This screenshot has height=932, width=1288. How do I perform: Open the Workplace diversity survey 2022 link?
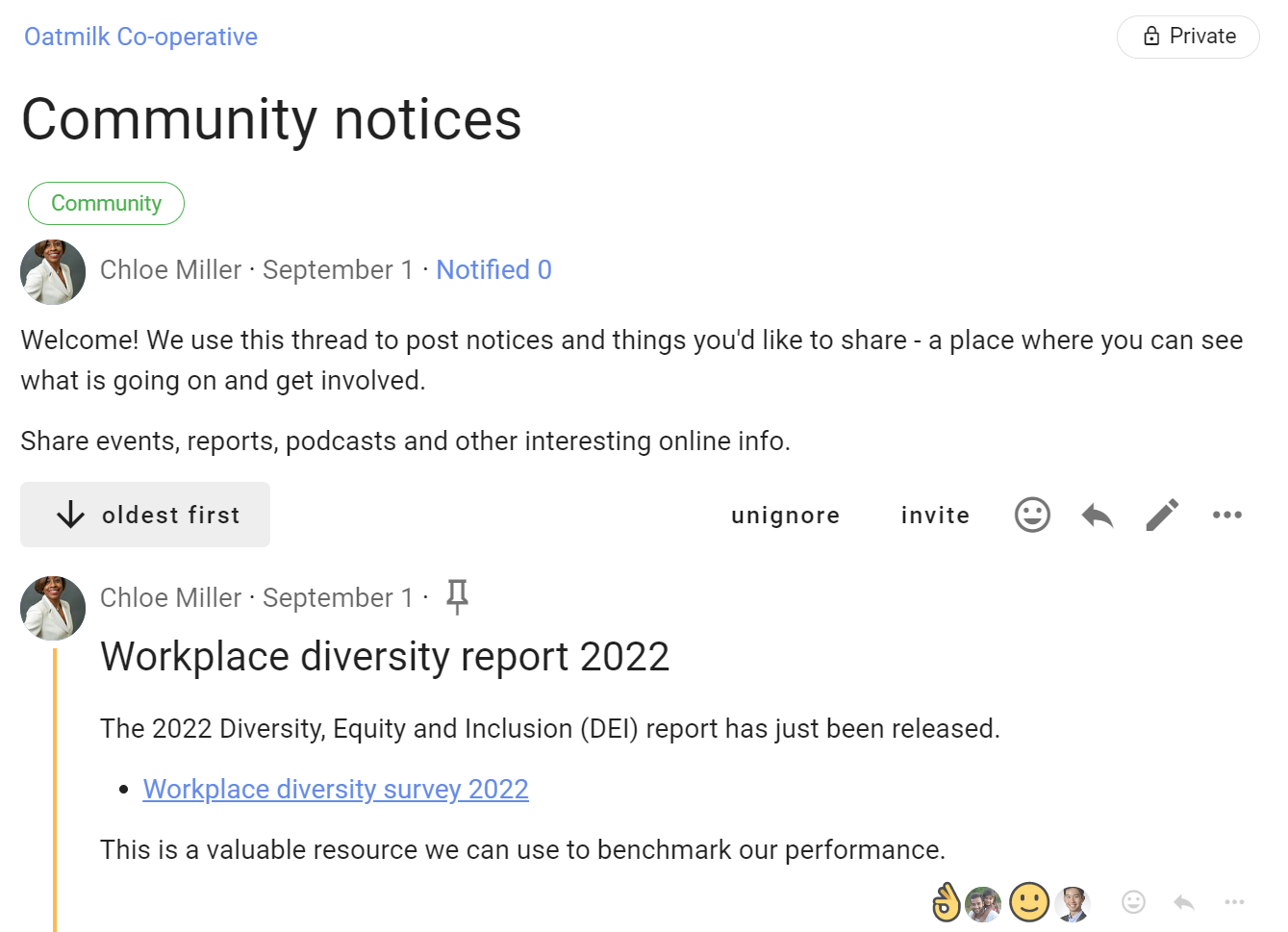point(336,789)
